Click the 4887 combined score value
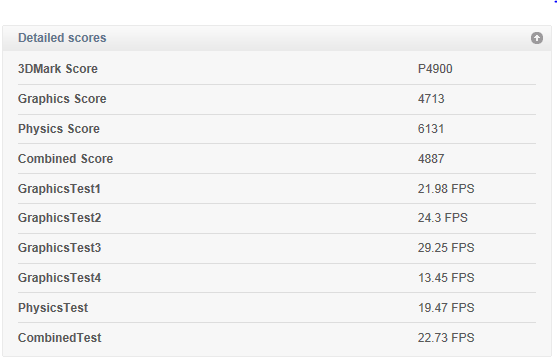Screen dimensions: 557x360 coord(431,159)
